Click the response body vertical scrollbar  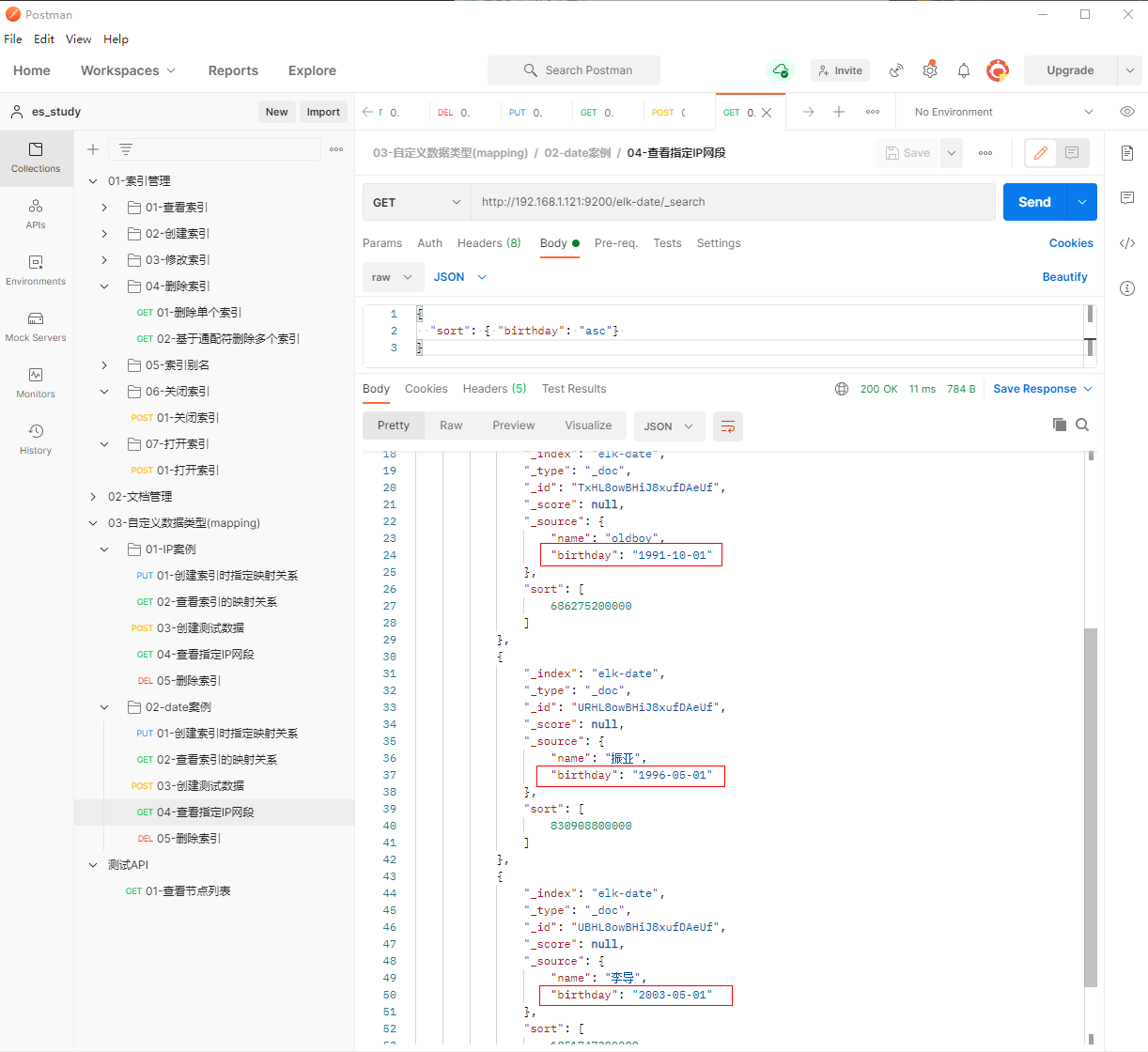(x=1090, y=808)
